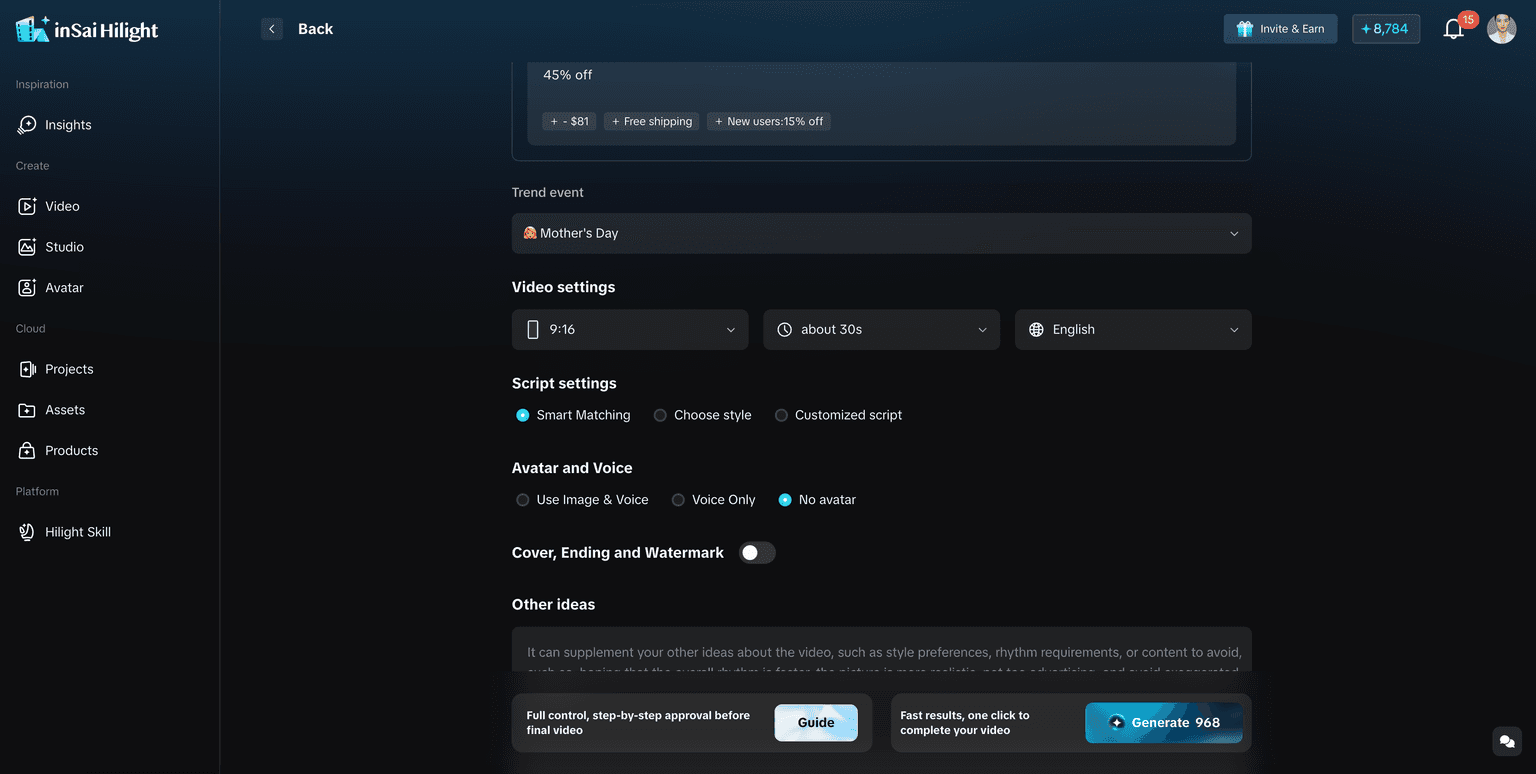Click the Projects icon in sidebar
The width and height of the screenshot is (1536, 774).
[x=27, y=369]
